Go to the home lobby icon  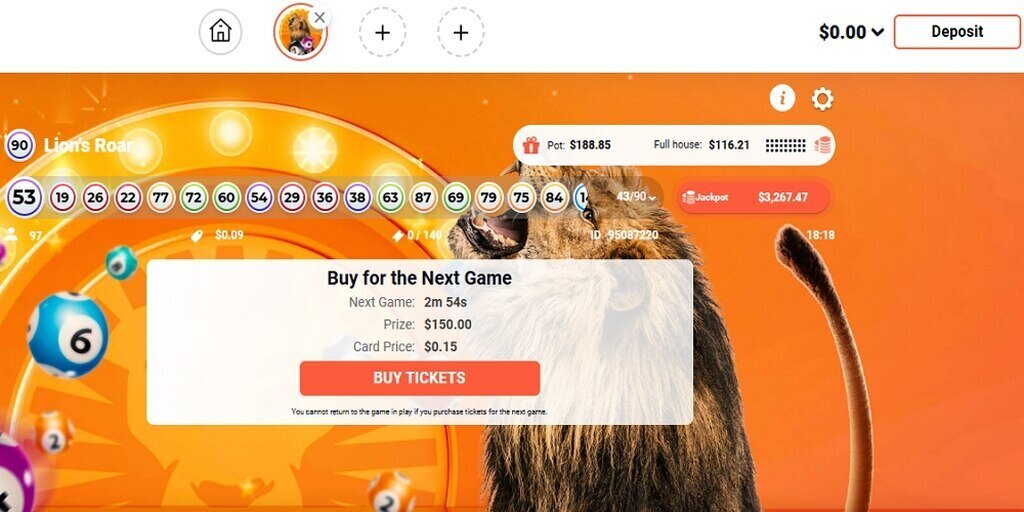pyautogui.click(x=221, y=31)
